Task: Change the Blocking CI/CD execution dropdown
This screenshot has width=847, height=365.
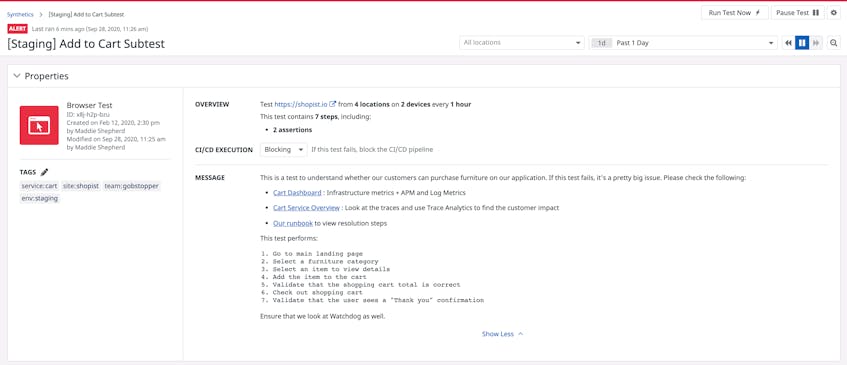Action: pyautogui.click(x=284, y=150)
